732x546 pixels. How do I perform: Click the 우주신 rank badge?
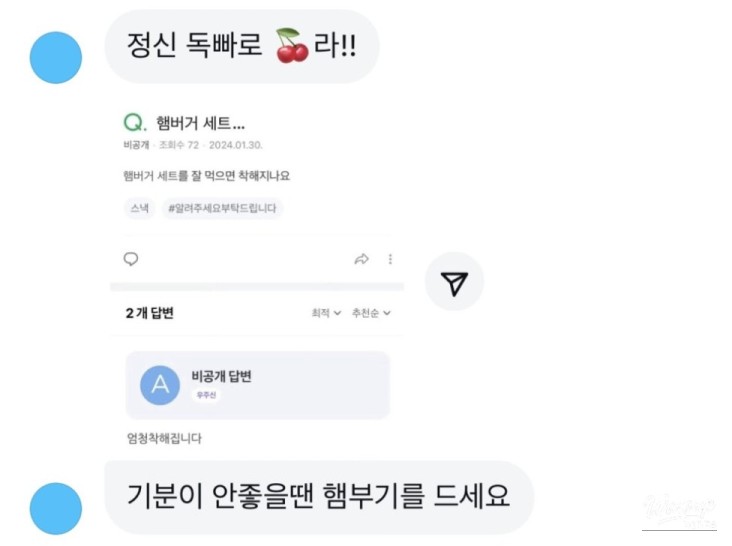click(206, 395)
